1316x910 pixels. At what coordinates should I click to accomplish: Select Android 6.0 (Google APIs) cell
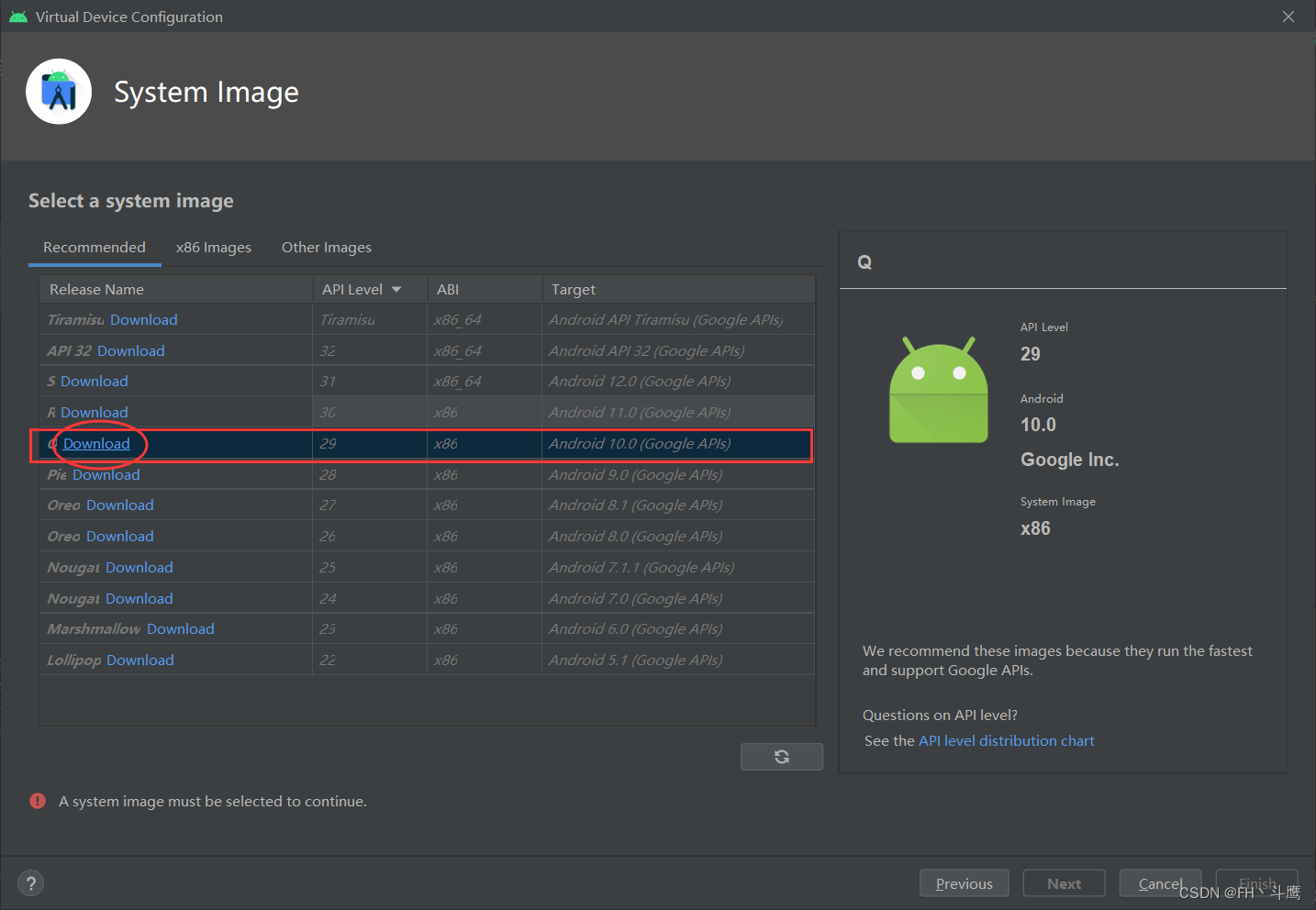[678, 629]
